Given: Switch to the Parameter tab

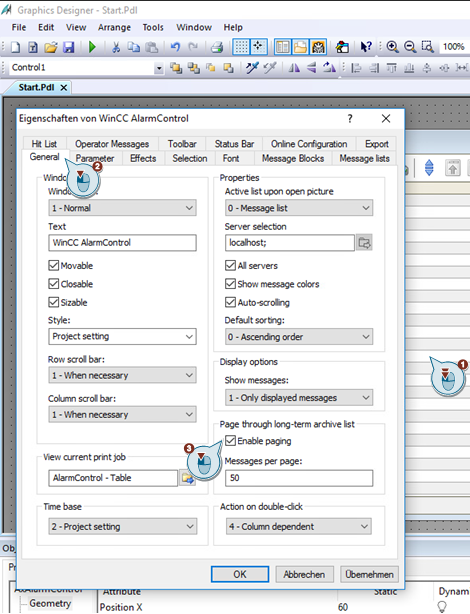Looking at the screenshot, I should (x=95, y=158).
